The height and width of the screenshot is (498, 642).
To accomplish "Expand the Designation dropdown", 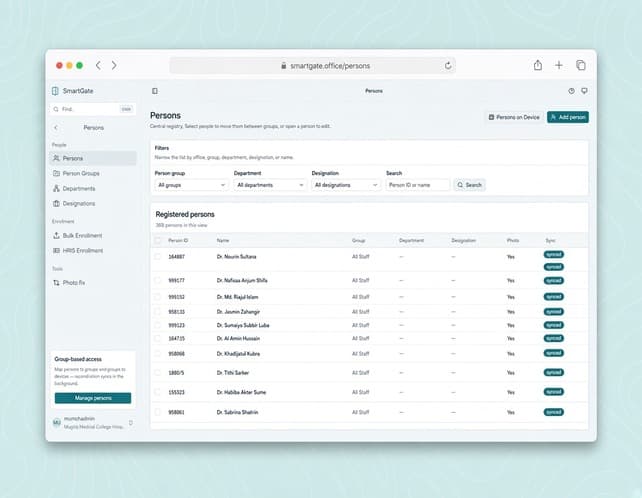I will point(346,185).
